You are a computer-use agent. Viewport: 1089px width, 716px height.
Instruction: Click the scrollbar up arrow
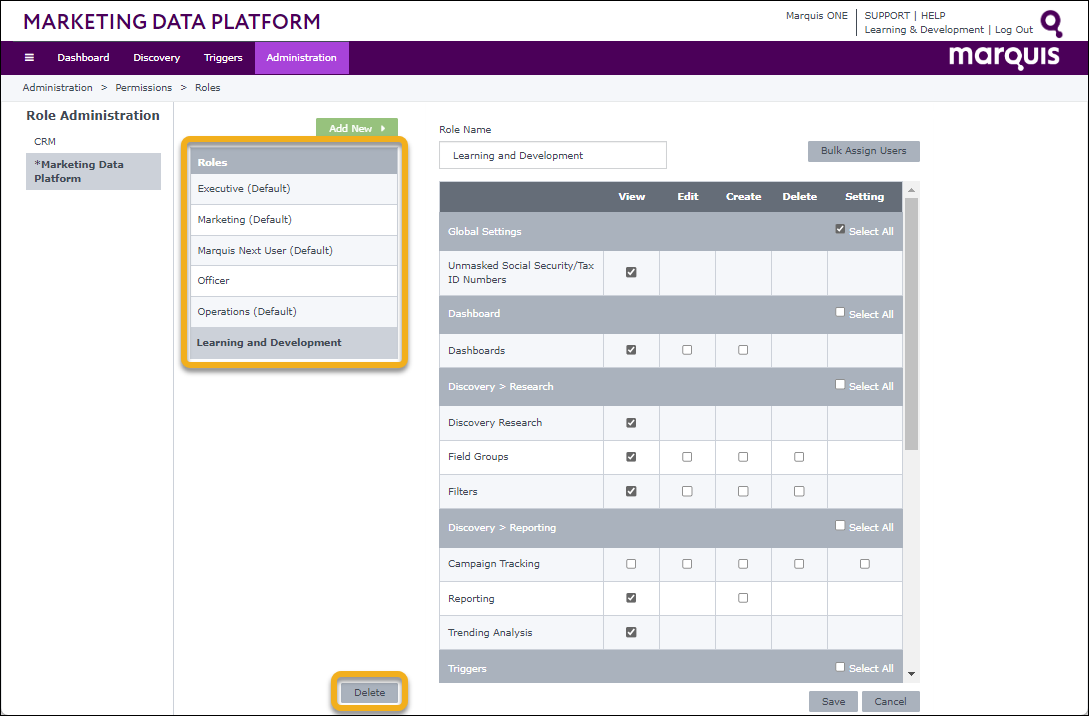[911, 190]
